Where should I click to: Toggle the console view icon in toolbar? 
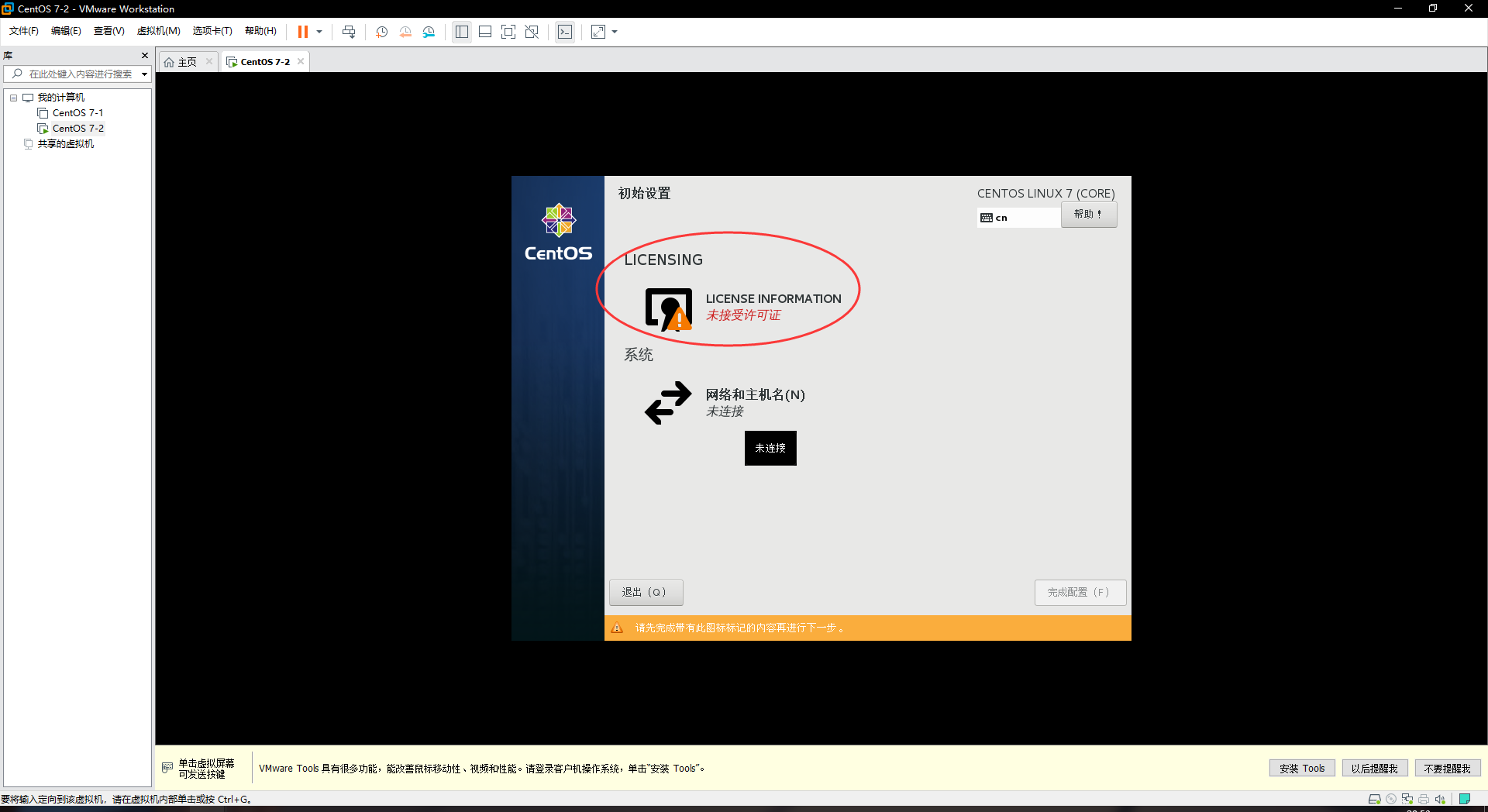[565, 32]
